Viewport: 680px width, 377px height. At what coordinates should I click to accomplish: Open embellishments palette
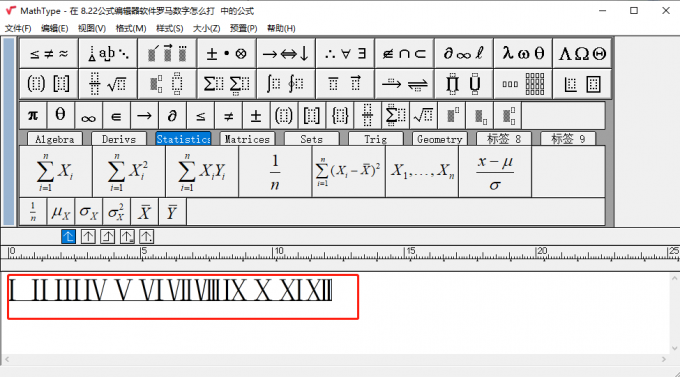167,53
